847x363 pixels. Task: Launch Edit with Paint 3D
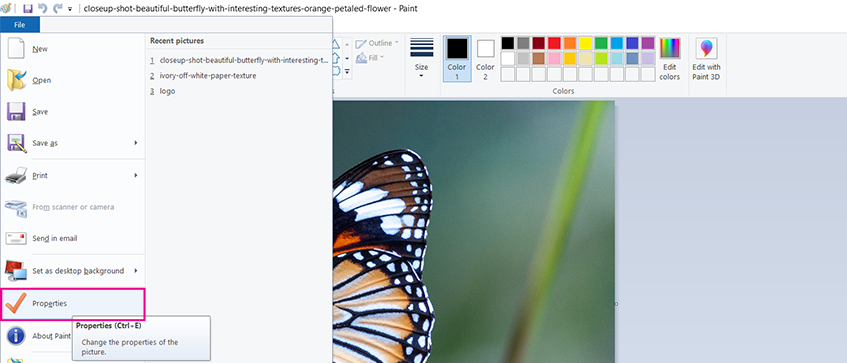(706, 59)
